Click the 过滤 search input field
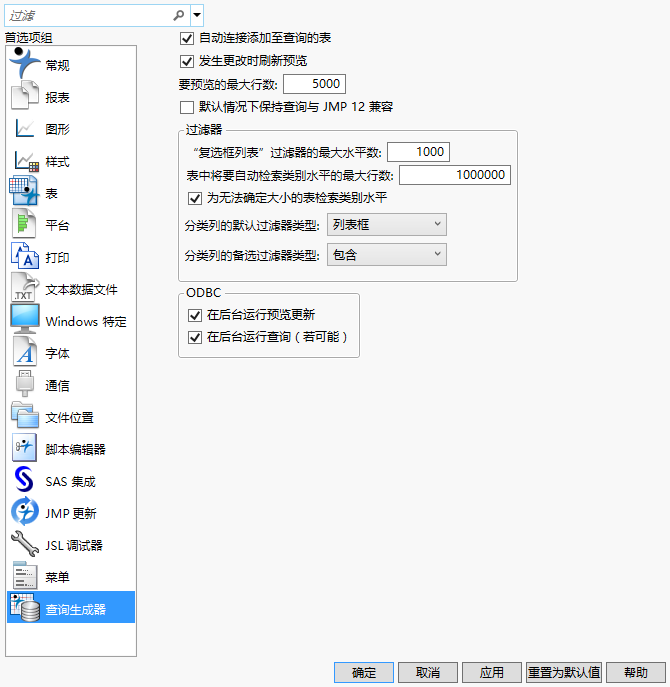The image size is (670, 687). point(90,16)
